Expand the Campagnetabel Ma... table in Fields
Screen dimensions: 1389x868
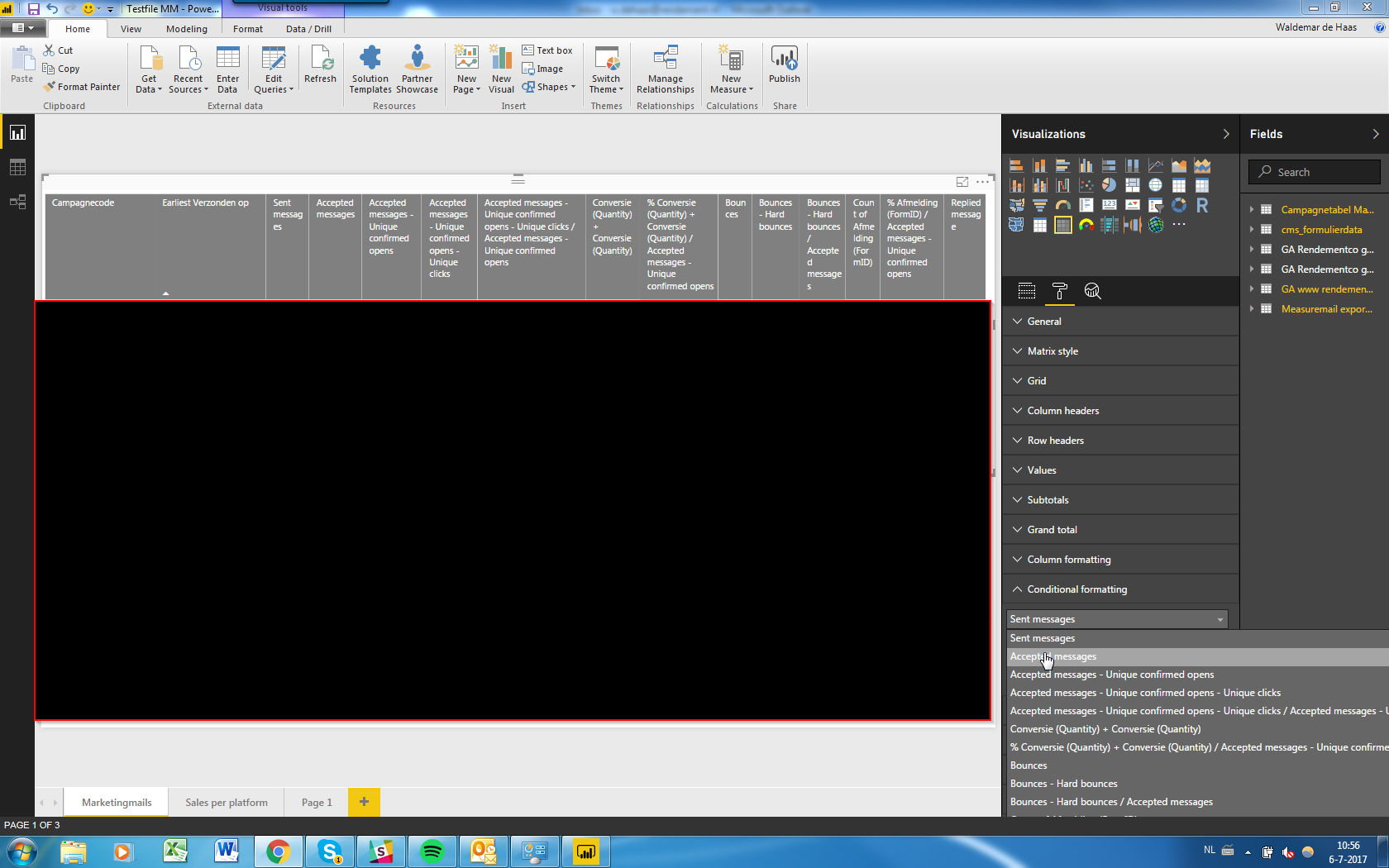click(1252, 210)
